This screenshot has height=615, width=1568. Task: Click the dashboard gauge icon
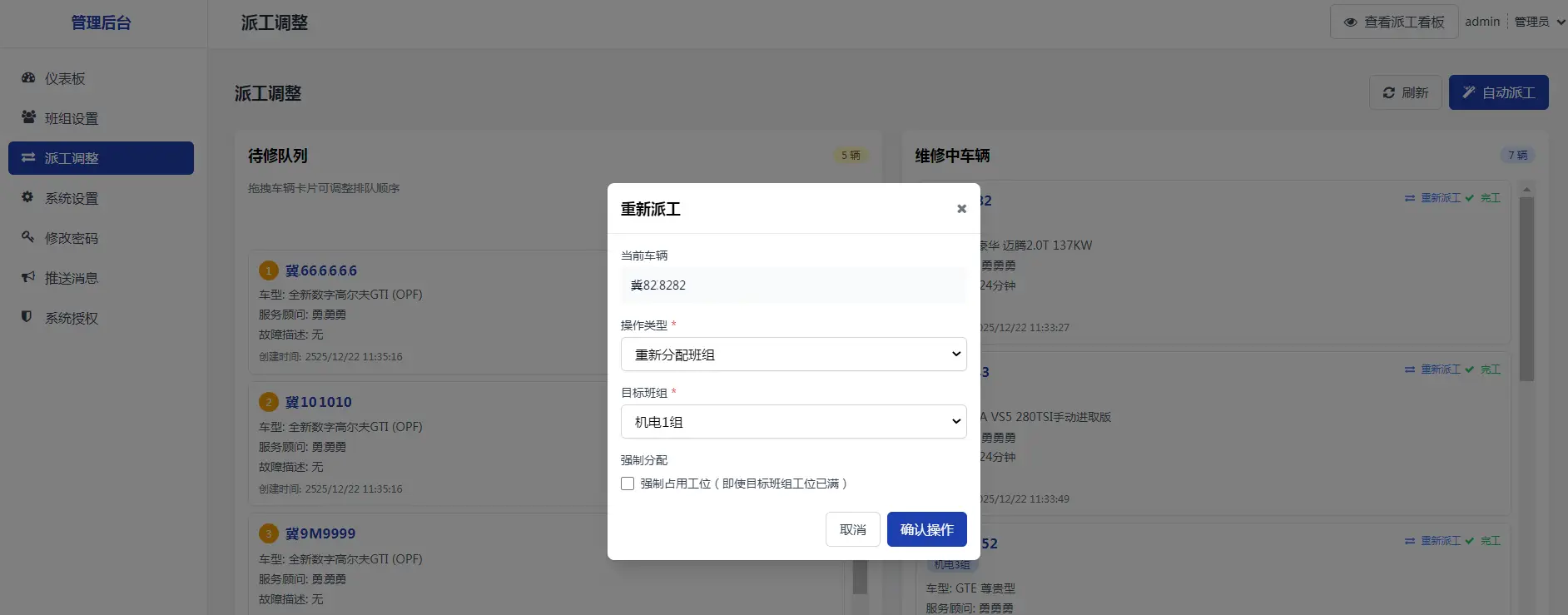[x=28, y=77]
